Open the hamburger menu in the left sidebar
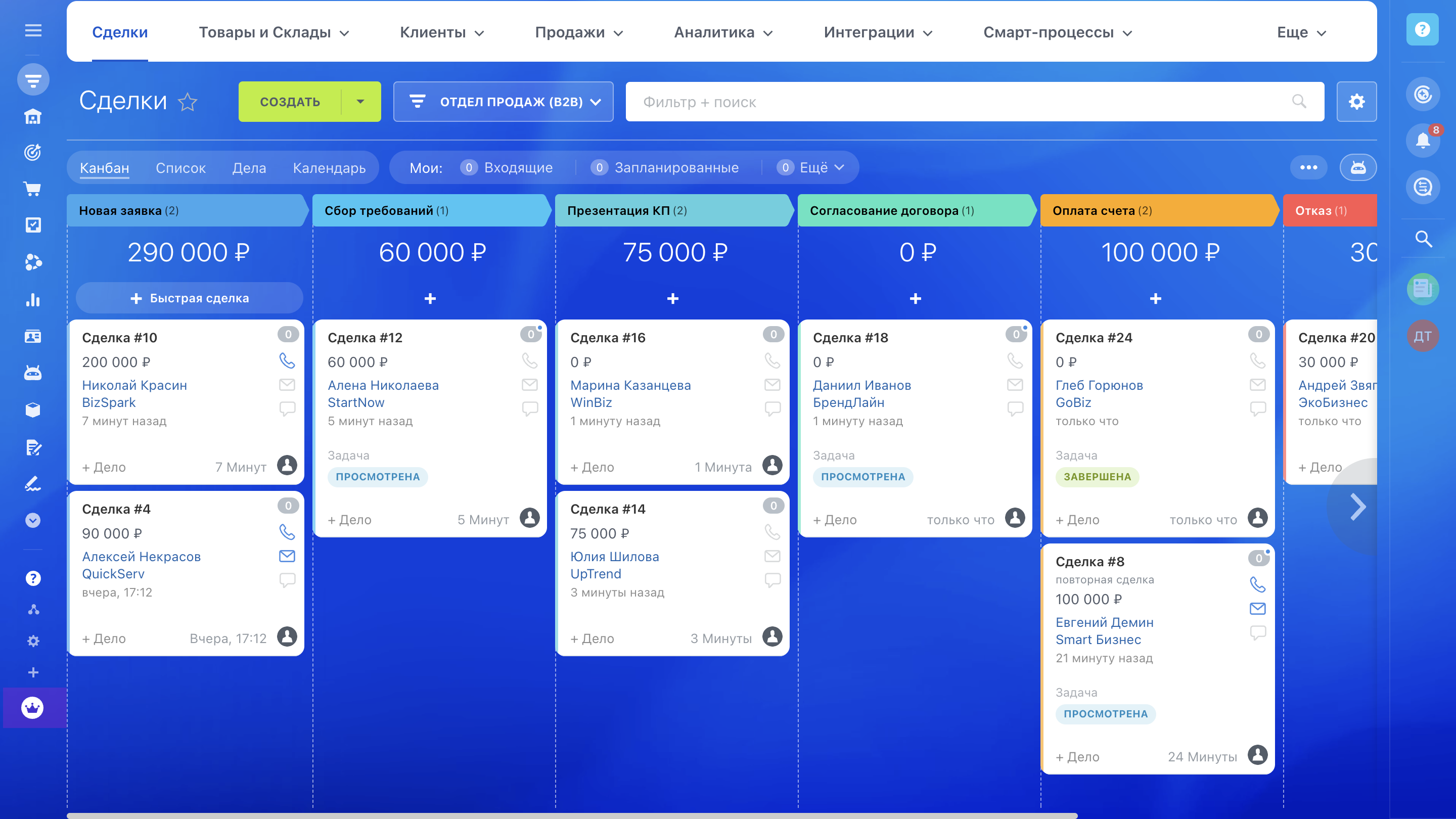 click(33, 30)
